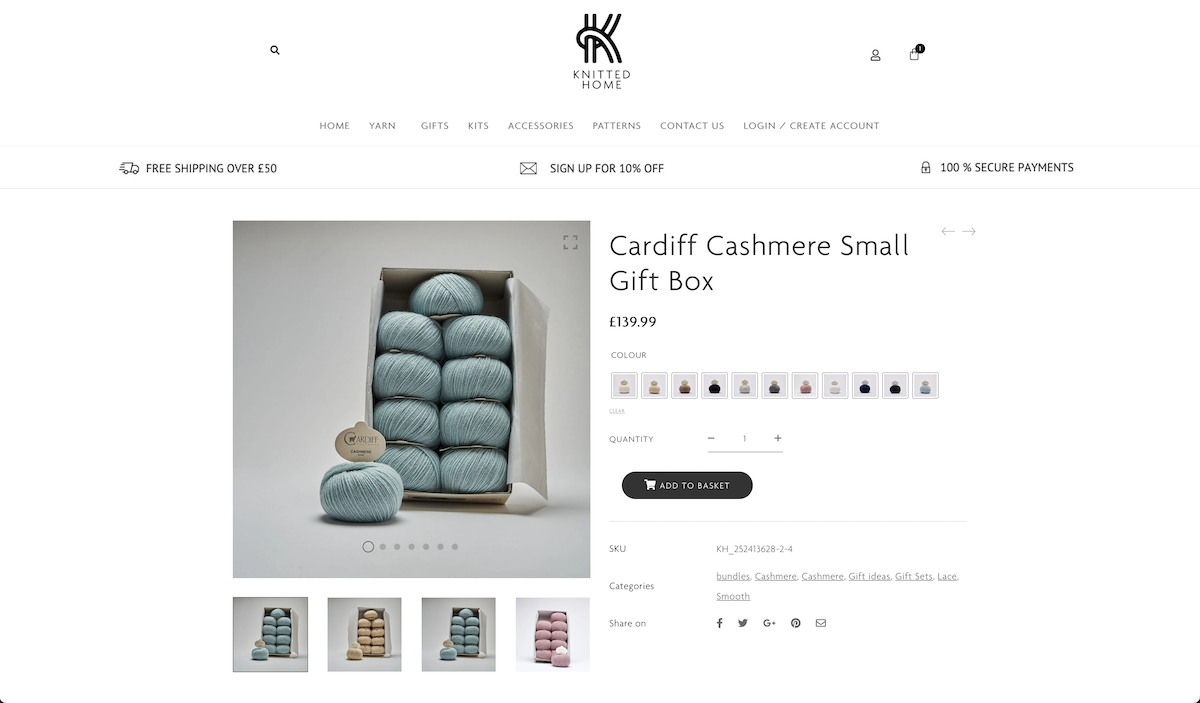This screenshot has height=703, width=1200.
Task: Open the shopping bag icon
Action: (915, 53)
